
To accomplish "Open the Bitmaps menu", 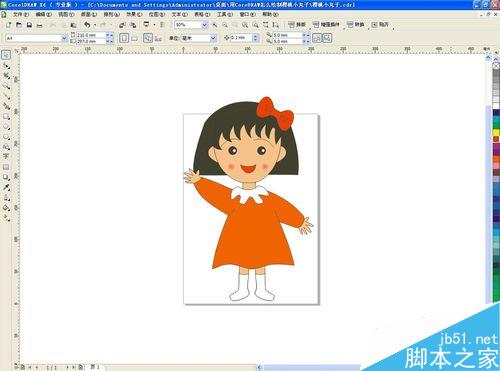I will pyautogui.click(x=157, y=14).
